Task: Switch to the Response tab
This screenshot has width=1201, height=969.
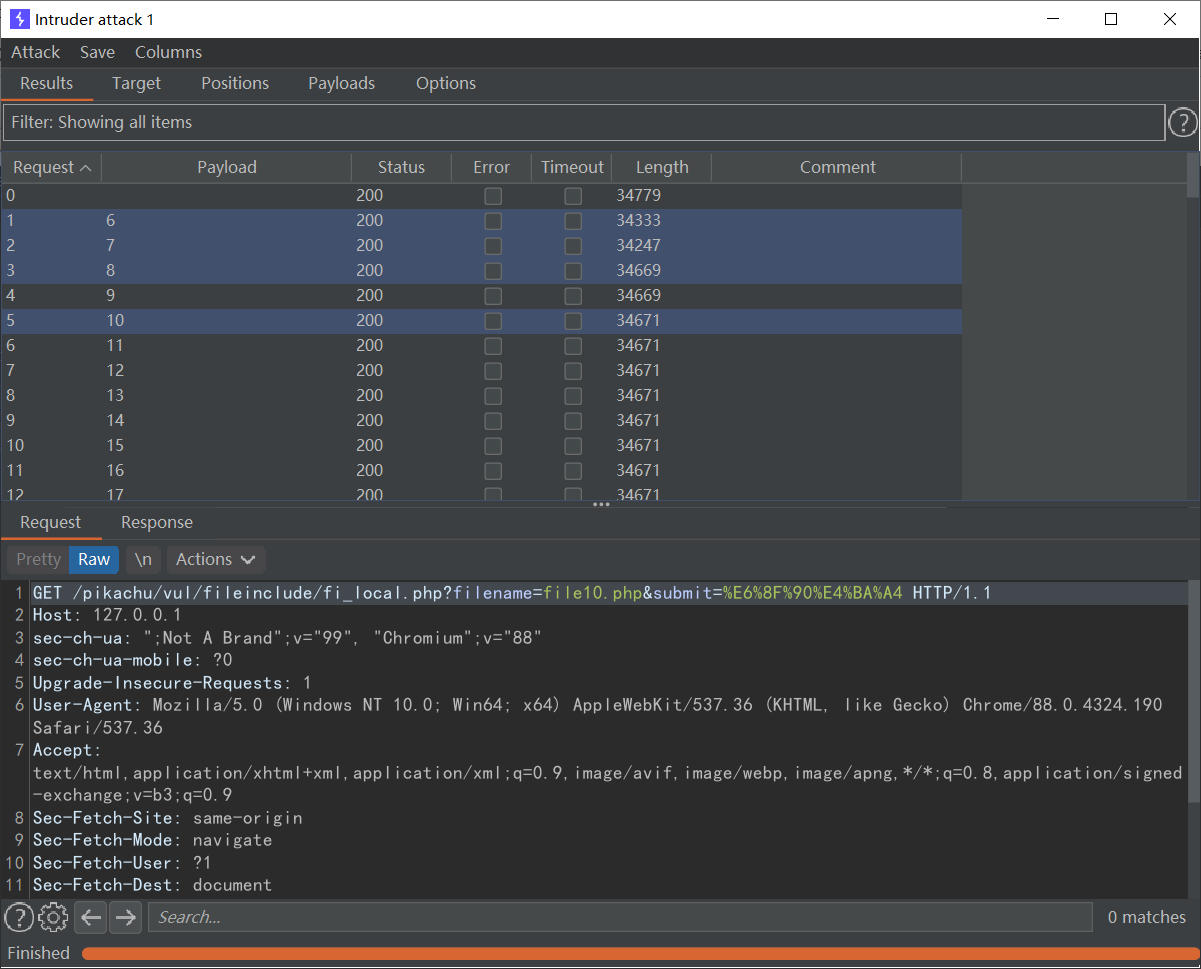Action: (156, 522)
